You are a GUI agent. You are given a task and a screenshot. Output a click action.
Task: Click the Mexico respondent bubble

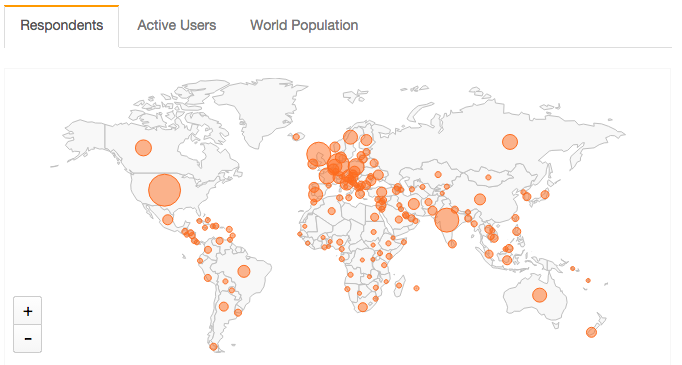tap(167, 220)
